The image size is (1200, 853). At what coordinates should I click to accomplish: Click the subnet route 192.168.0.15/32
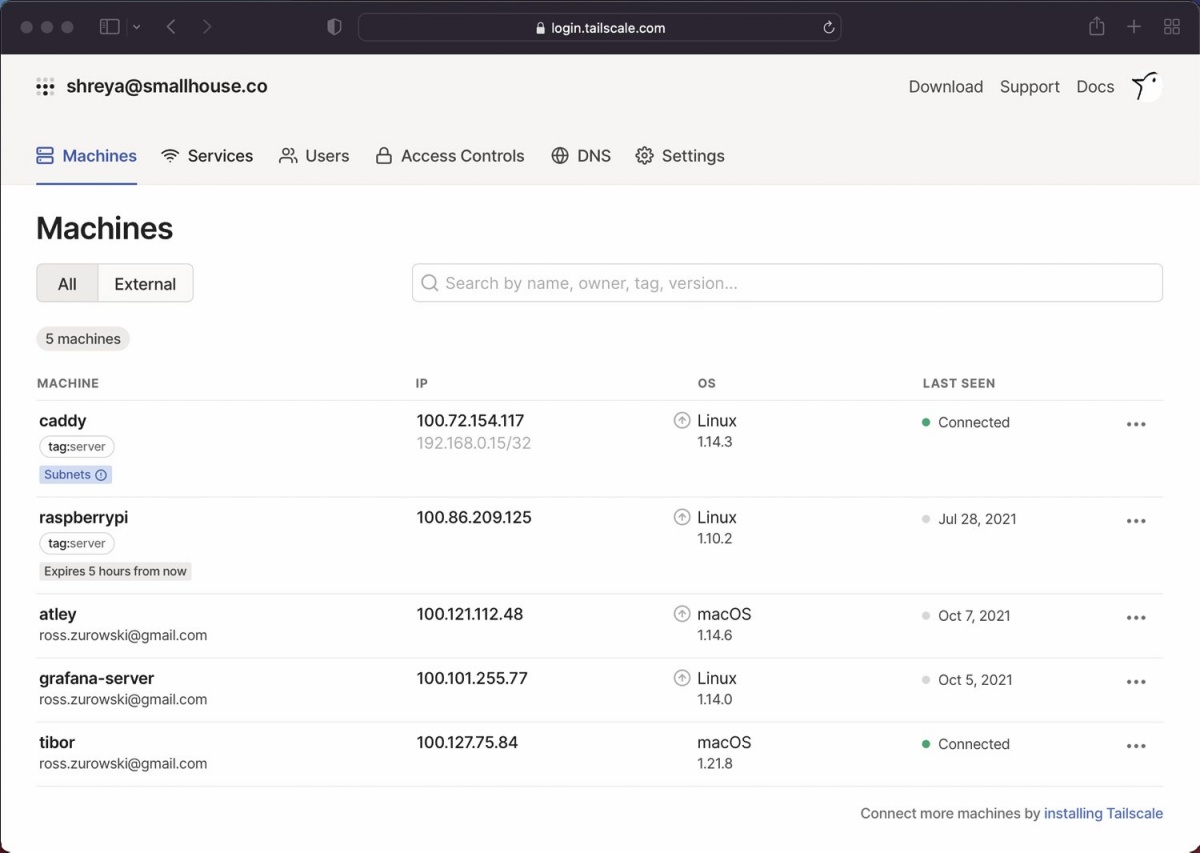tap(474, 443)
